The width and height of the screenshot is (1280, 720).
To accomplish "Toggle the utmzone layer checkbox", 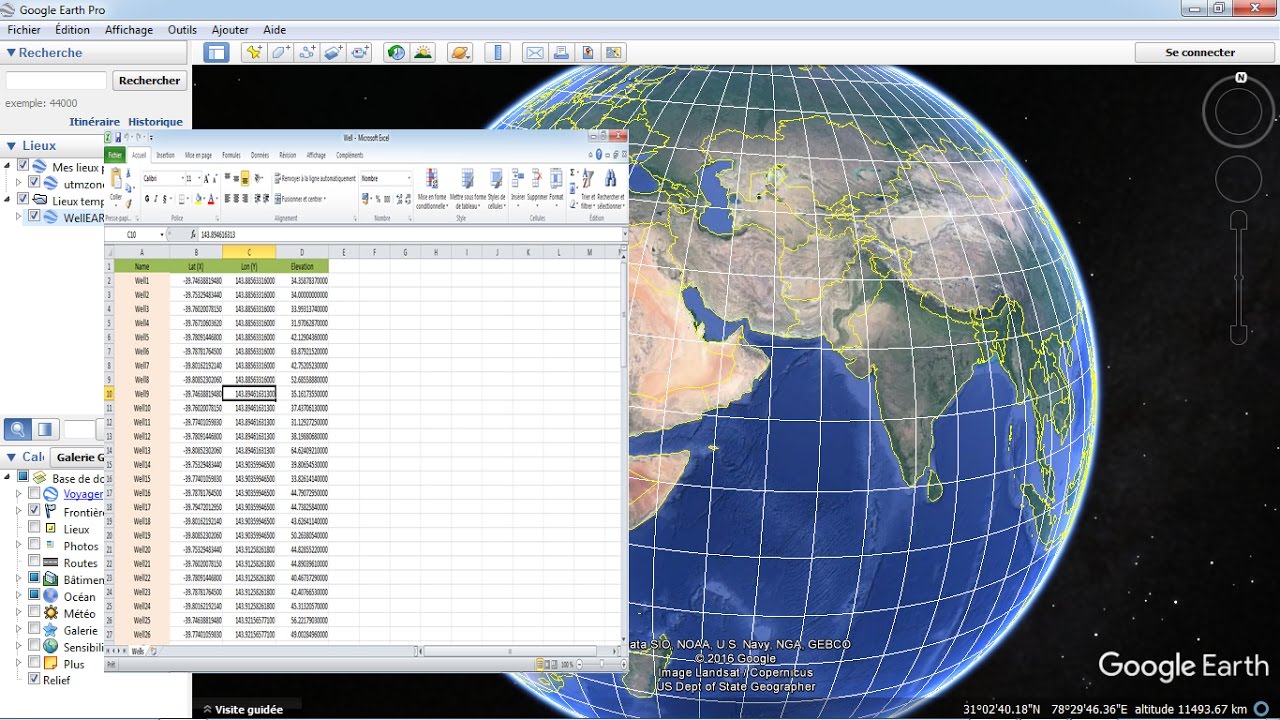I will click(34, 183).
